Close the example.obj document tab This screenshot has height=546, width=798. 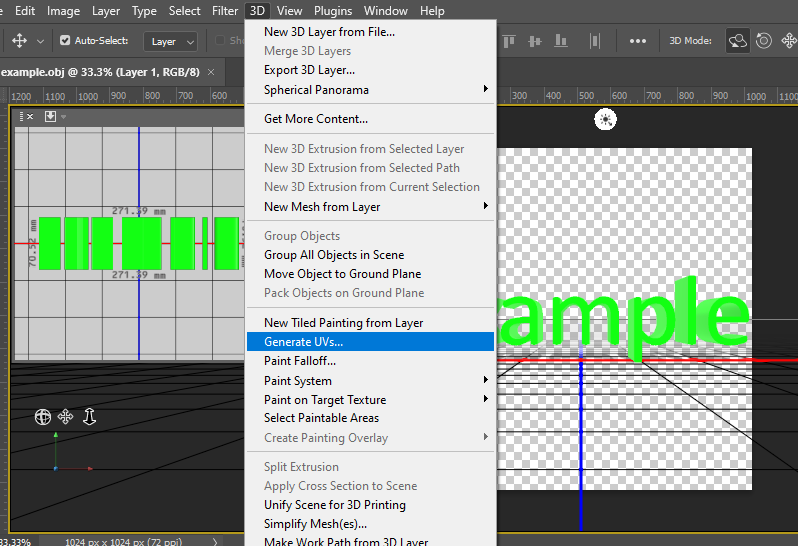click(x=211, y=72)
